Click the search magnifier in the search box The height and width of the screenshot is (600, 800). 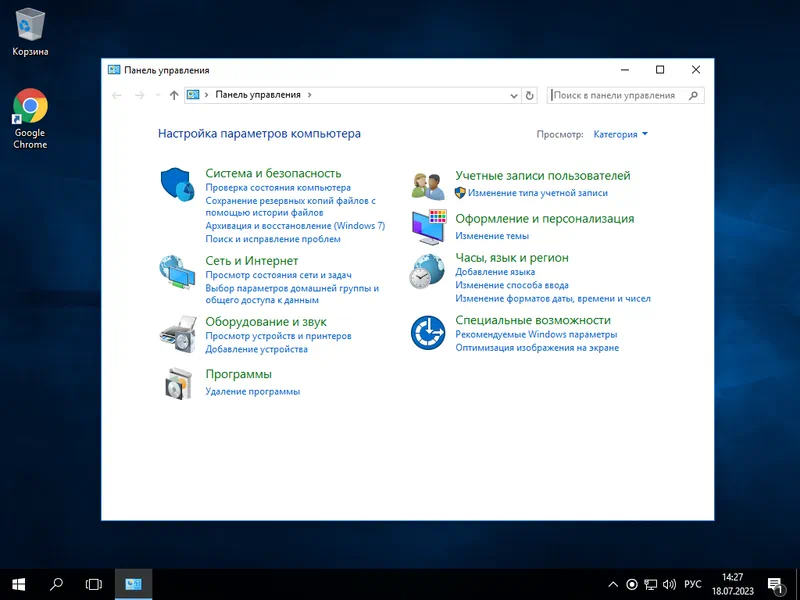click(693, 95)
